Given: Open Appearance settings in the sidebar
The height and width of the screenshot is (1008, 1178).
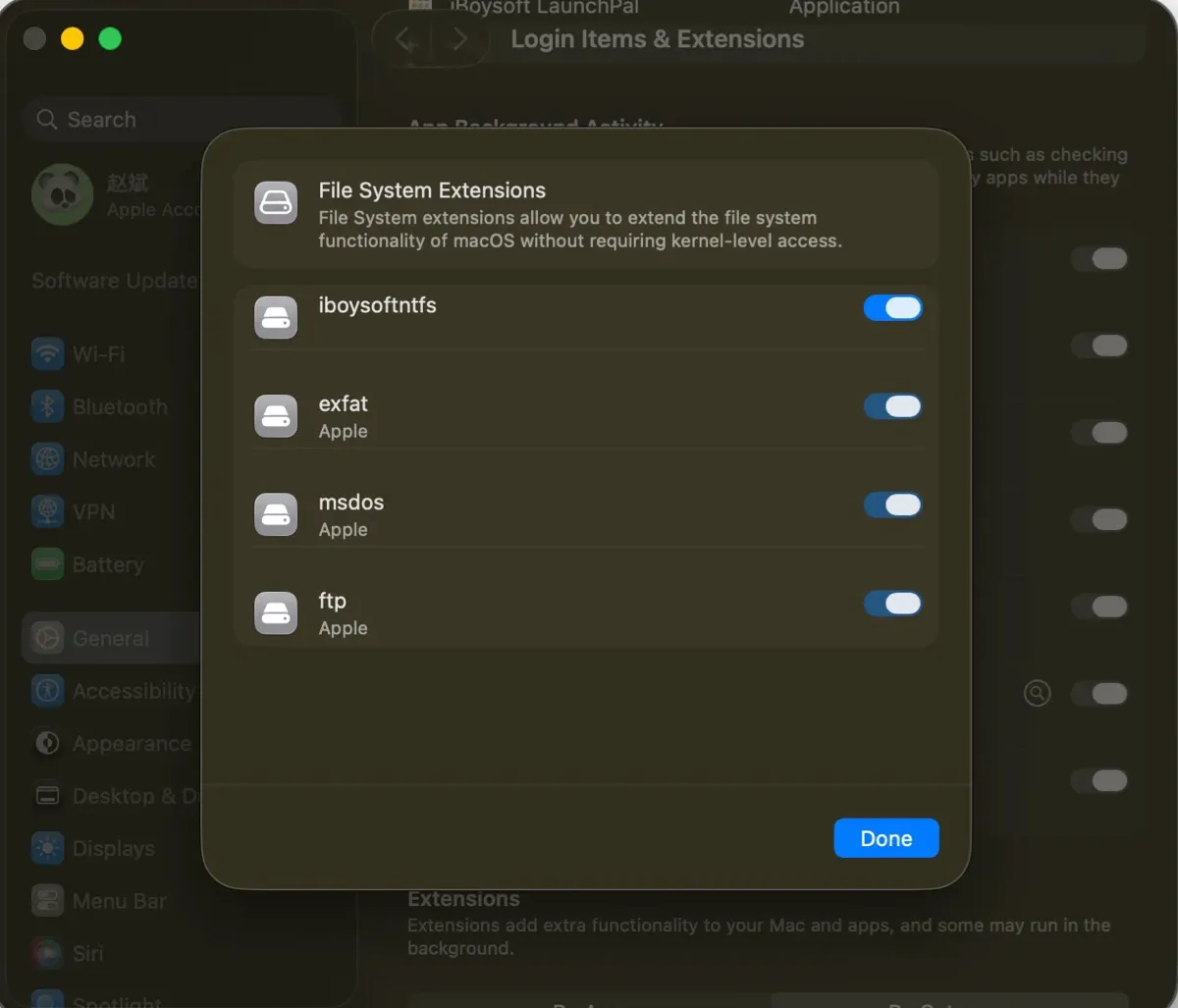Looking at the screenshot, I should pos(110,744).
